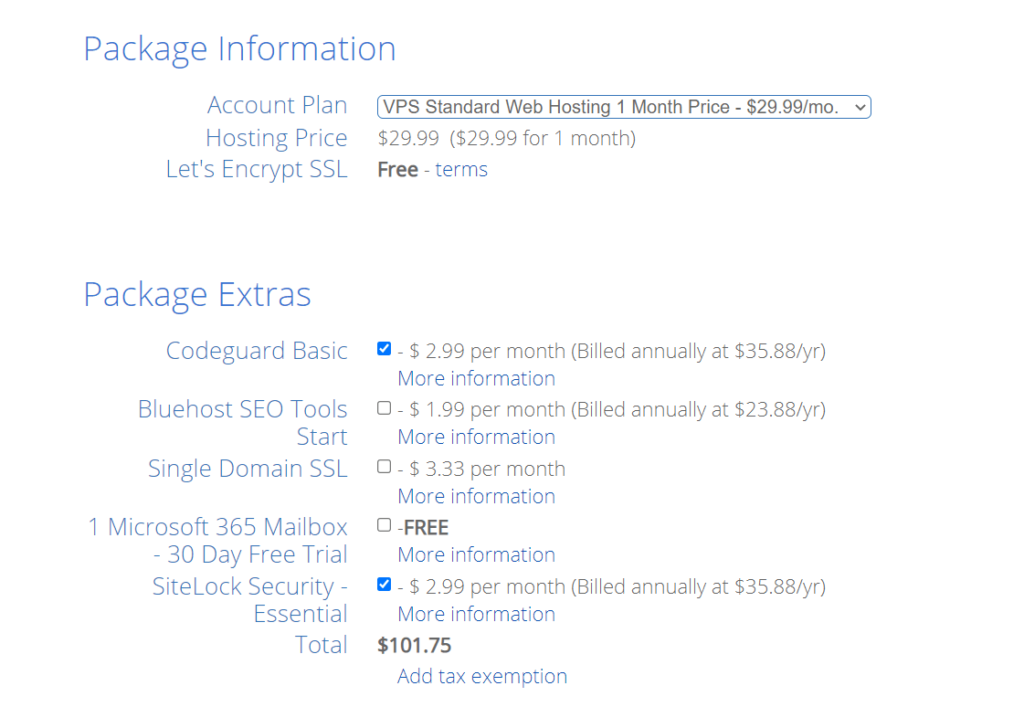1024x728 pixels.
Task: Click More information under Microsoft 365 Mailbox
Action: tap(476, 555)
